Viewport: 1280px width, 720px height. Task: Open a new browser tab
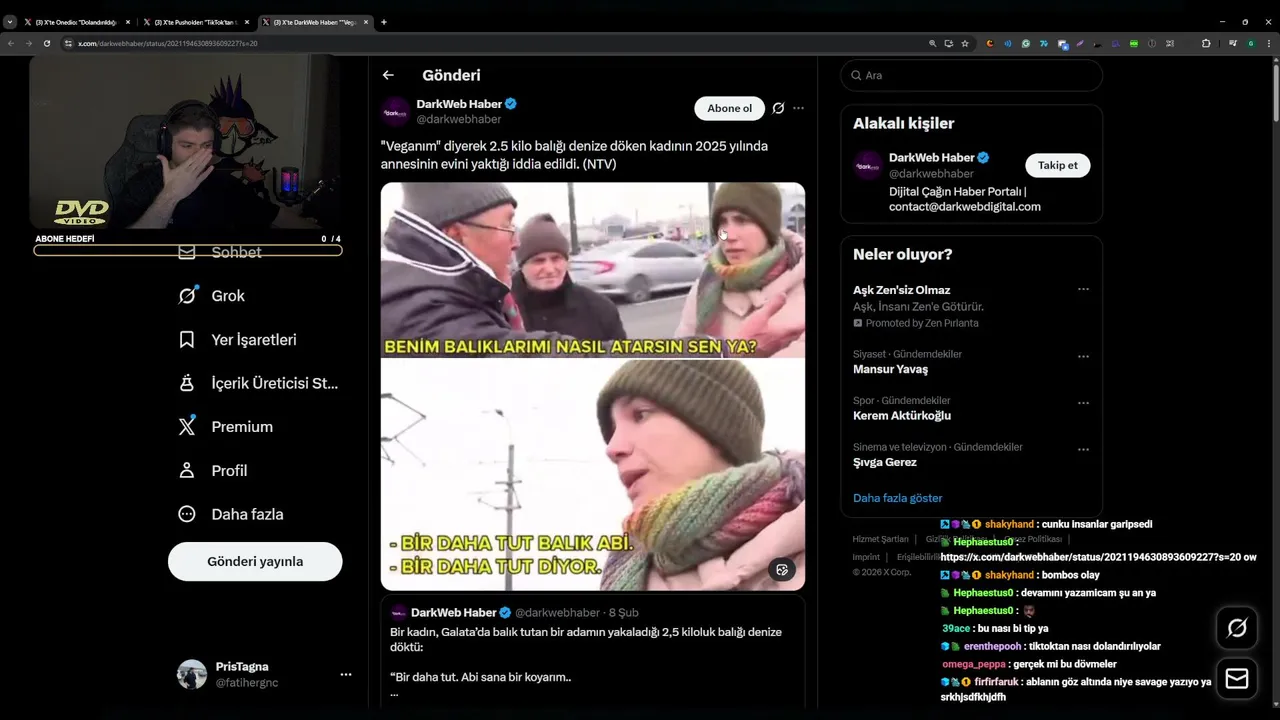[x=384, y=22]
